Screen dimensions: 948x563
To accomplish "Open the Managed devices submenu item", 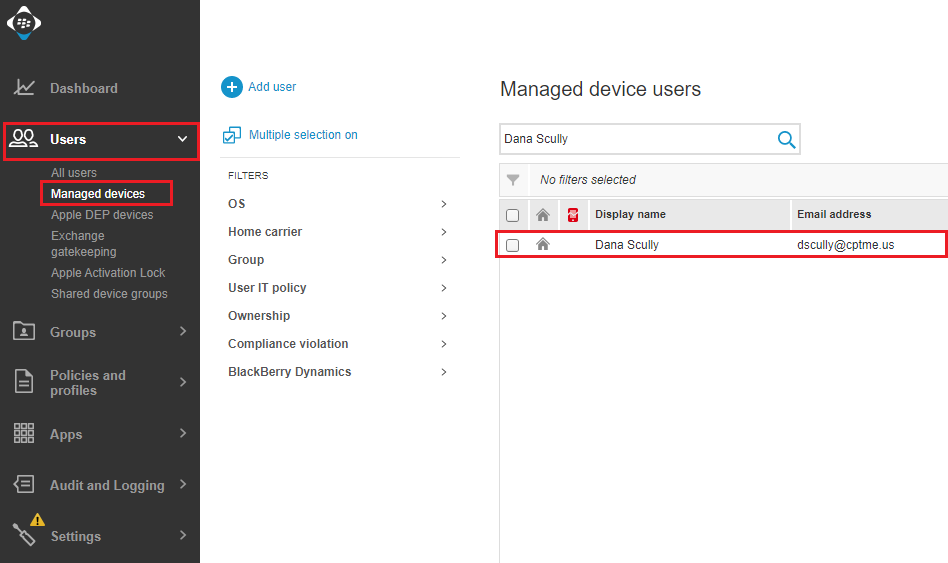I will click(98, 194).
